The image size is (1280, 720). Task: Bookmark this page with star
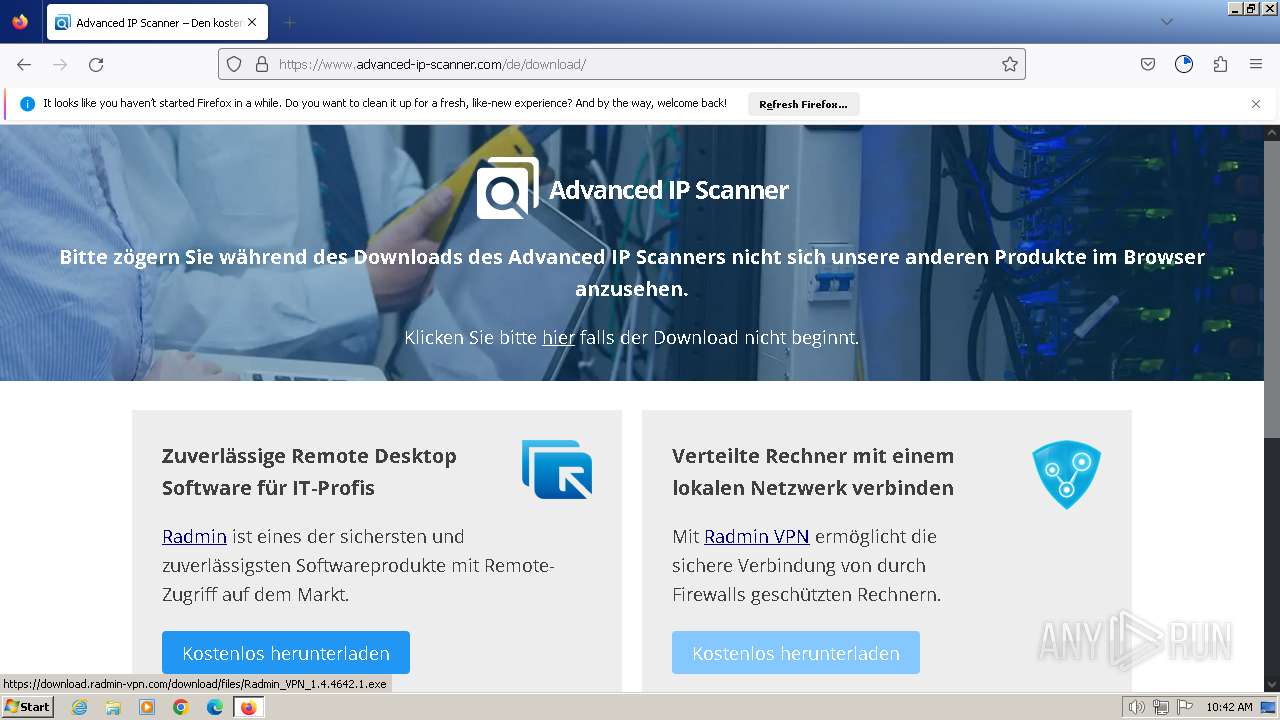[x=1010, y=64]
